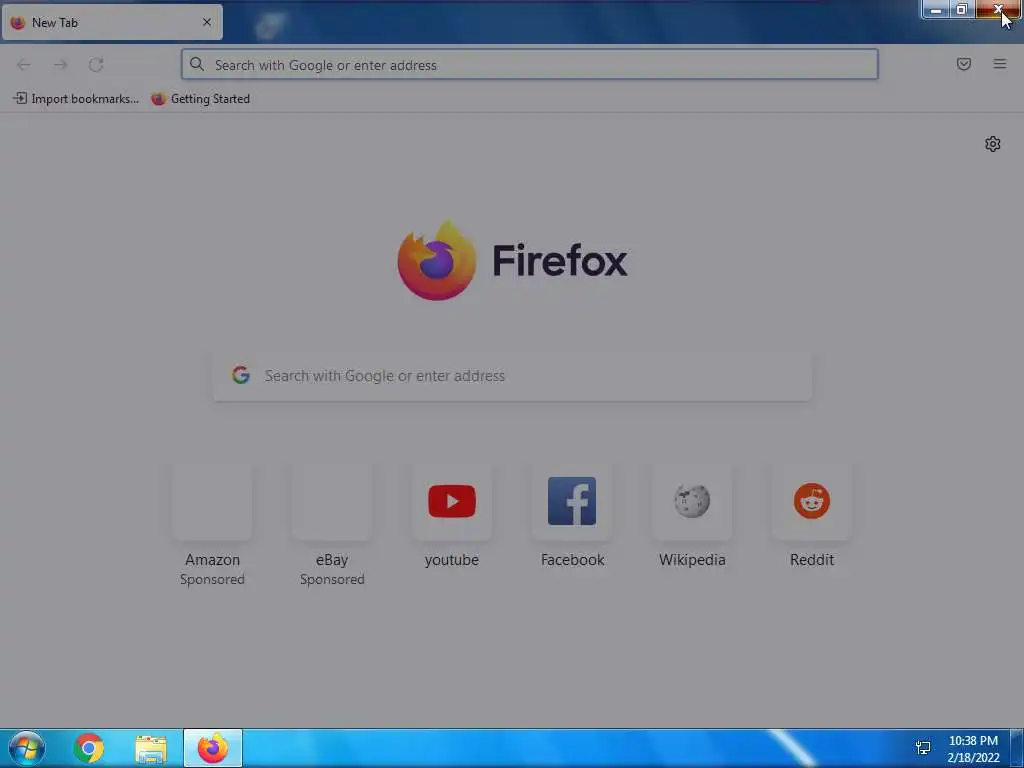Open the Firefox application menu
1024x768 pixels.
pyautogui.click(x=999, y=64)
